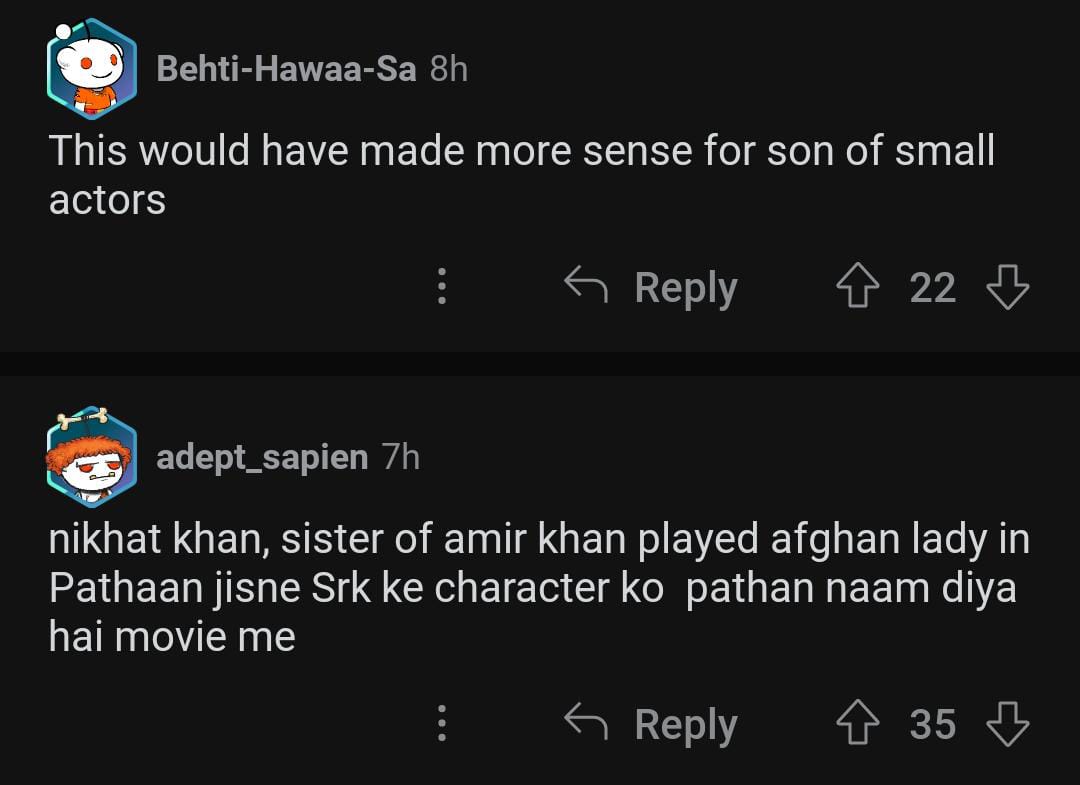Downvote Behti-Hawaa-Sa's comment
Screen dimensions: 1080x785
click(1007, 288)
